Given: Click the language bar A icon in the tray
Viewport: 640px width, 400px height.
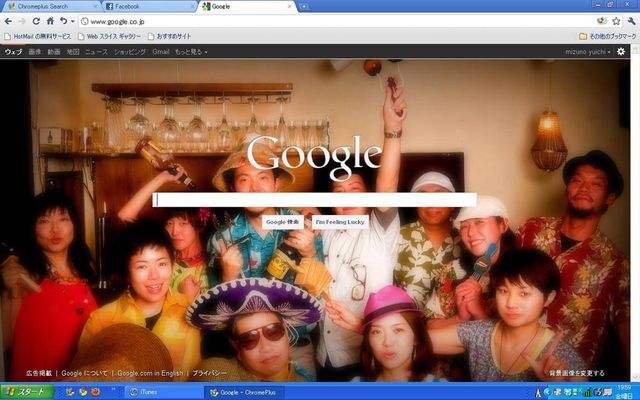Looking at the screenshot, I should [538, 393].
